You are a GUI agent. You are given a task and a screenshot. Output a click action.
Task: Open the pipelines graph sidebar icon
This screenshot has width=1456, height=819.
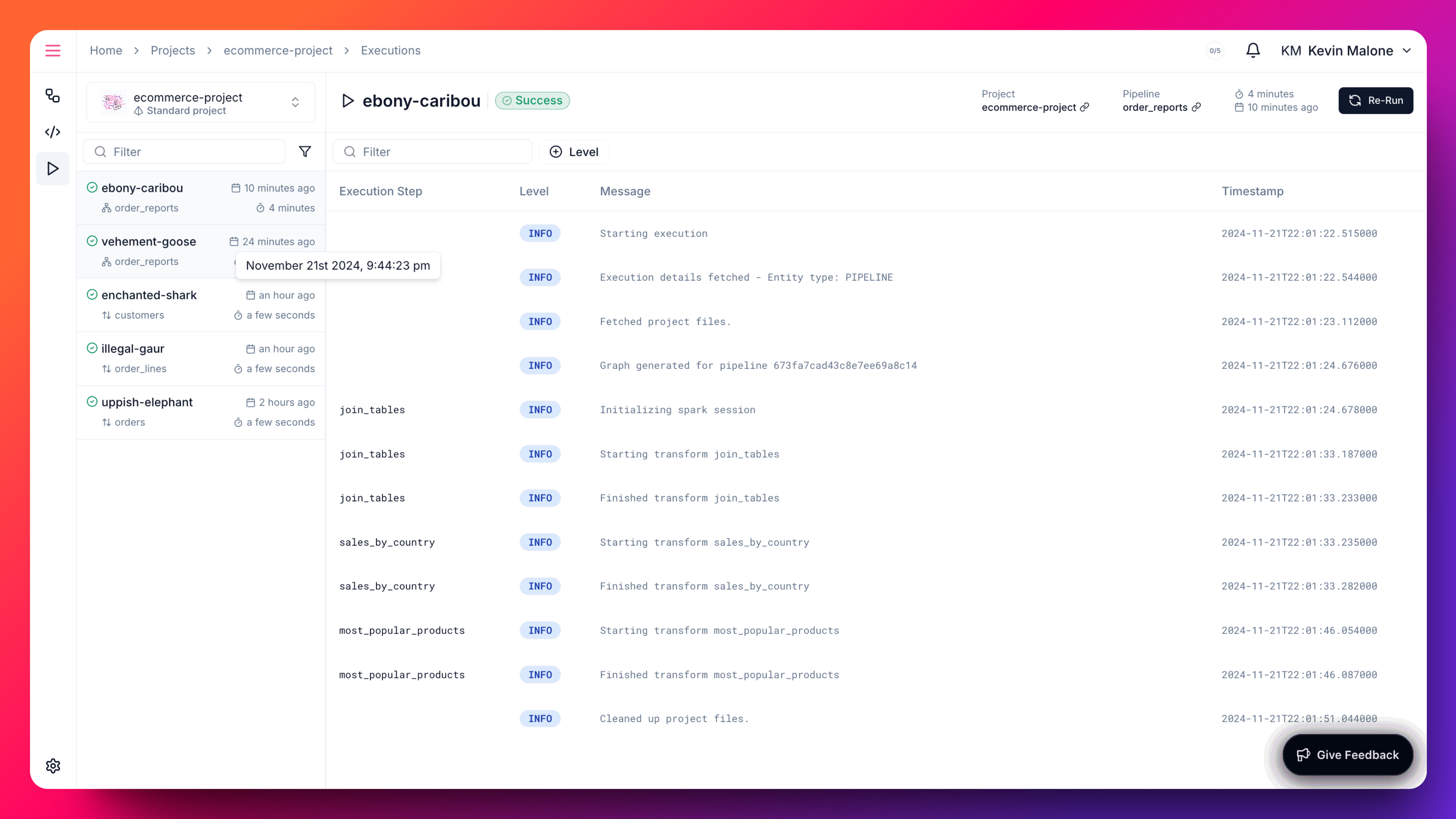click(x=53, y=96)
